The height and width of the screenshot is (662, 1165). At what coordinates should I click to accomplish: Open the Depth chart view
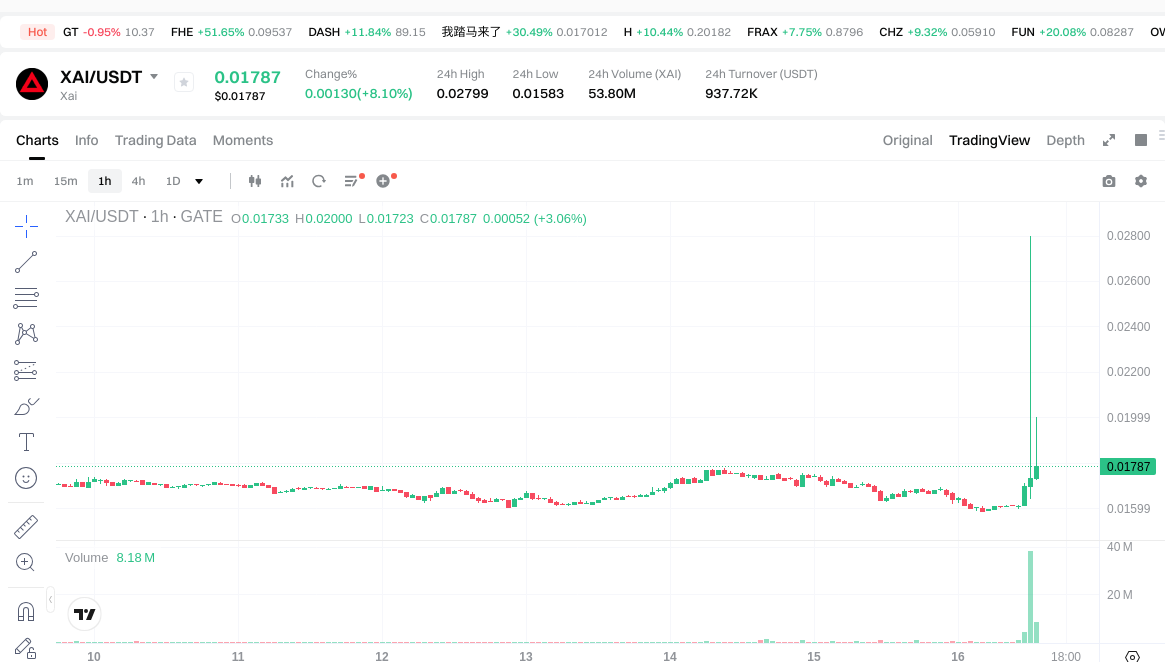(1065, 140)
